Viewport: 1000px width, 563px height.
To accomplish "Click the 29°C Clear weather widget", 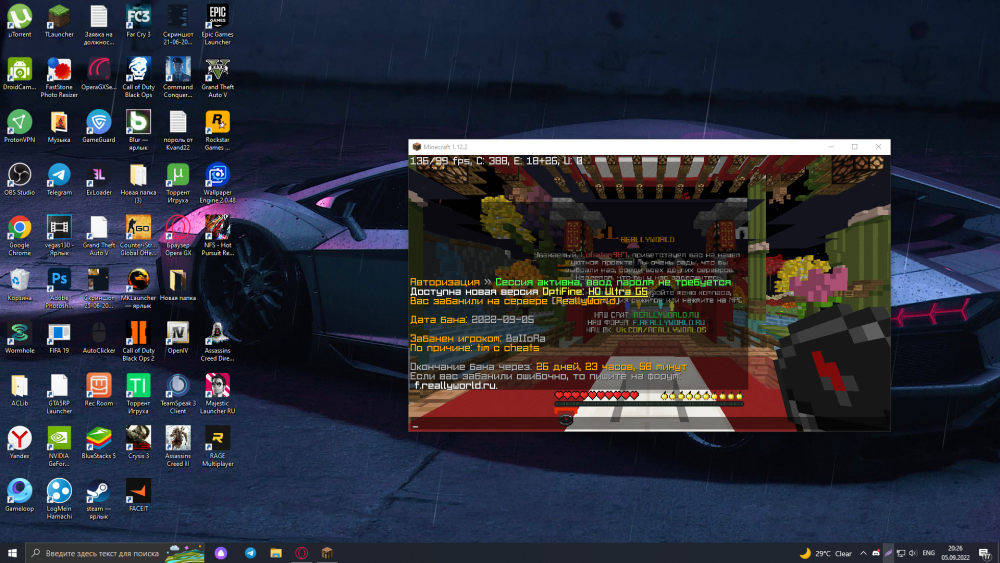I will tap(826, 553).
